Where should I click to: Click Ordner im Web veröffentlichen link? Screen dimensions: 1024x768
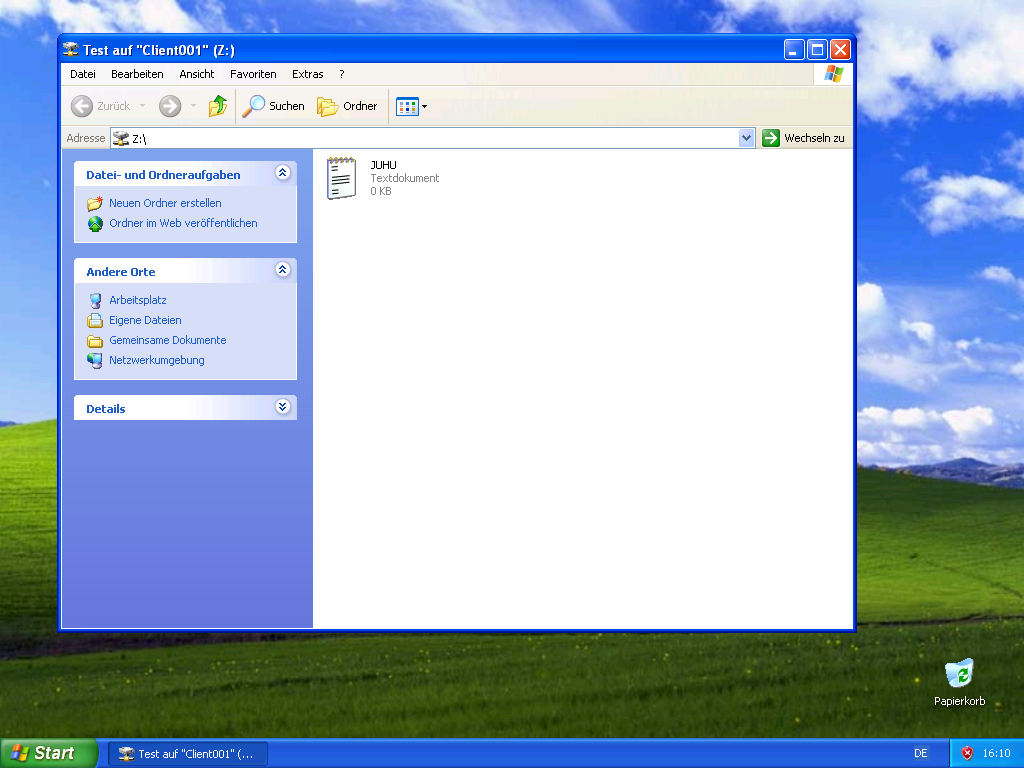(184, 223)
